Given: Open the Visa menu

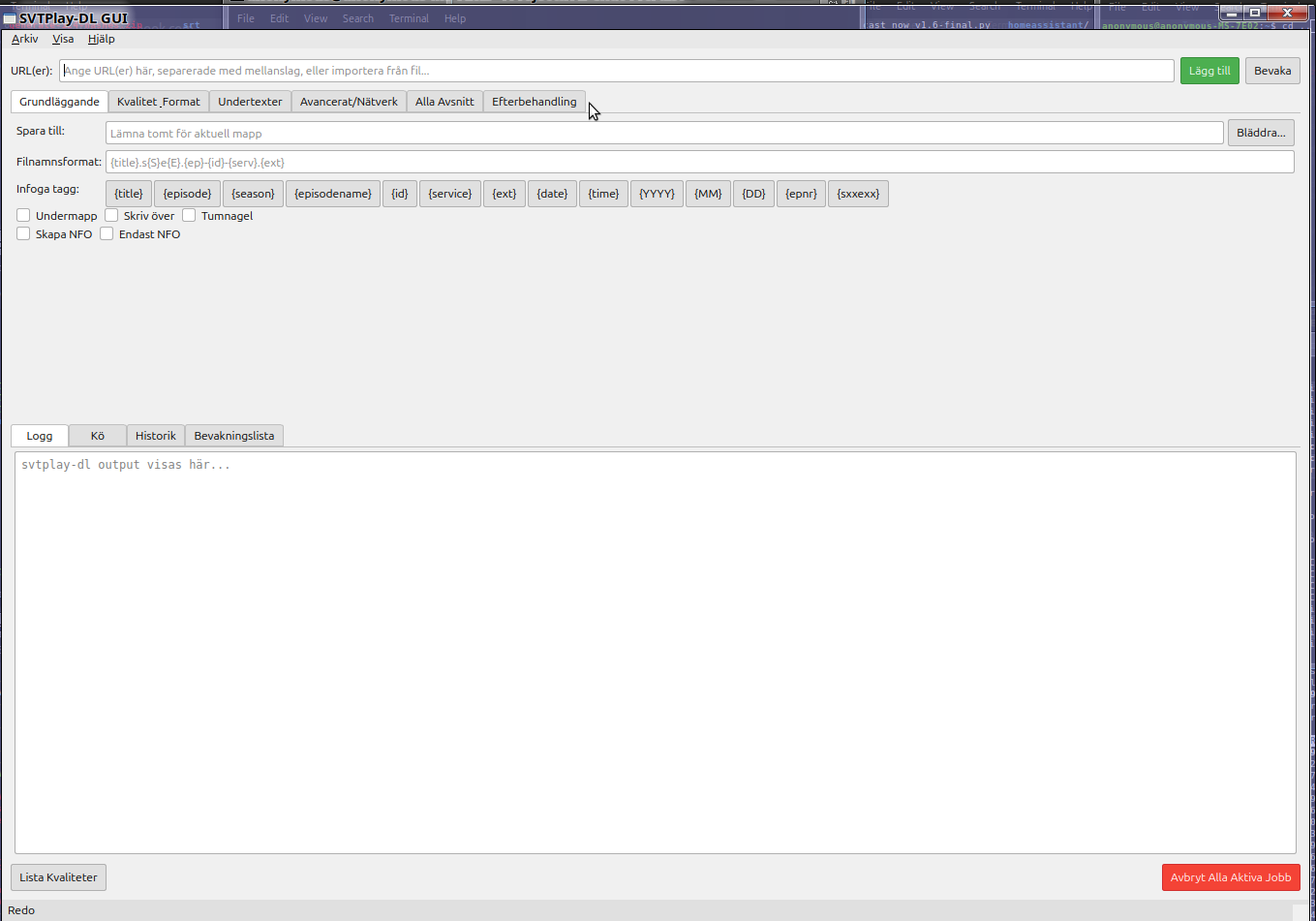Looking at the screenshot, I should pyautogui.click(x=63, y=39).
